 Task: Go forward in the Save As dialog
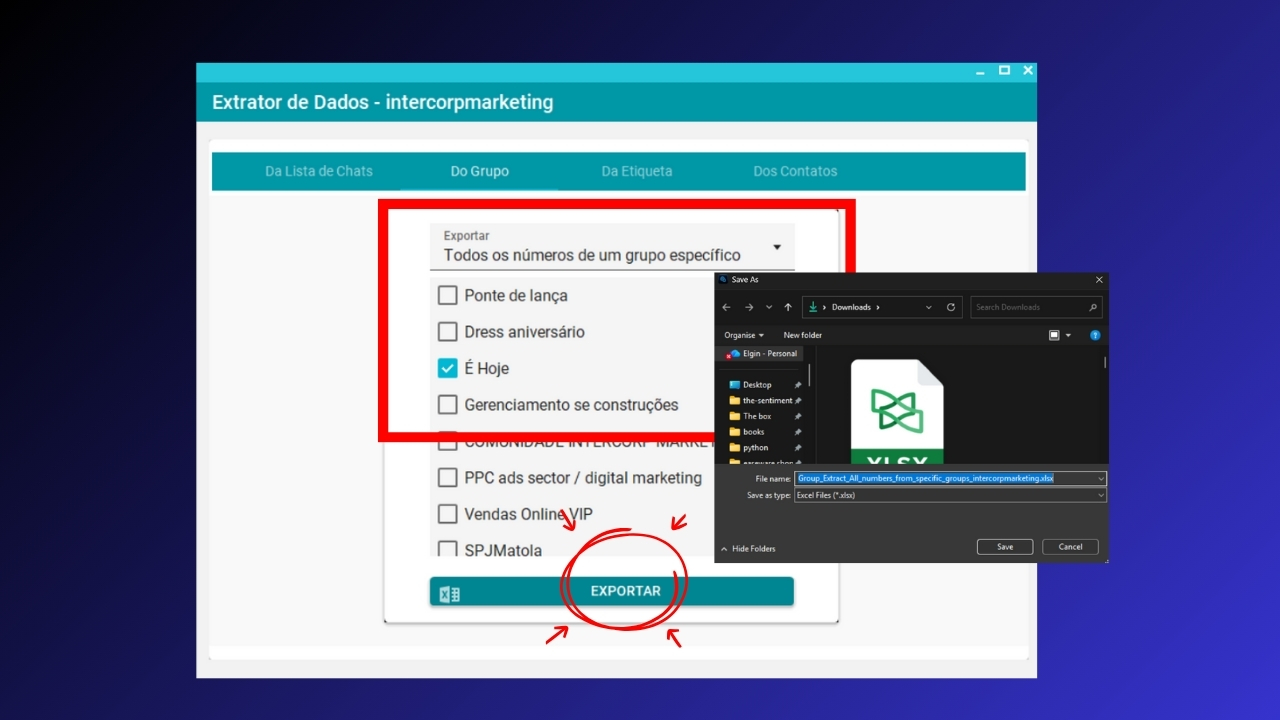pos(748,307)
